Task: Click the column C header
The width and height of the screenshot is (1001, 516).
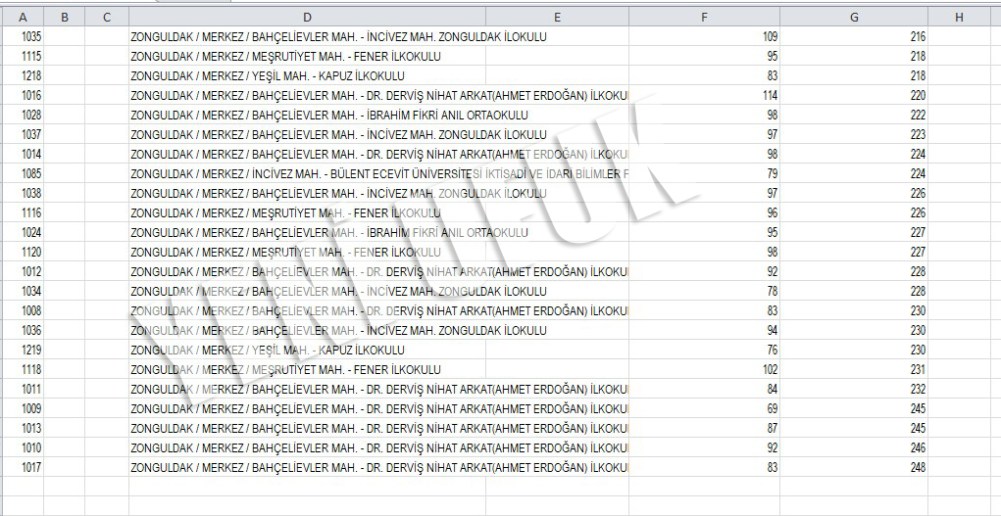Action: coord(107,17)
